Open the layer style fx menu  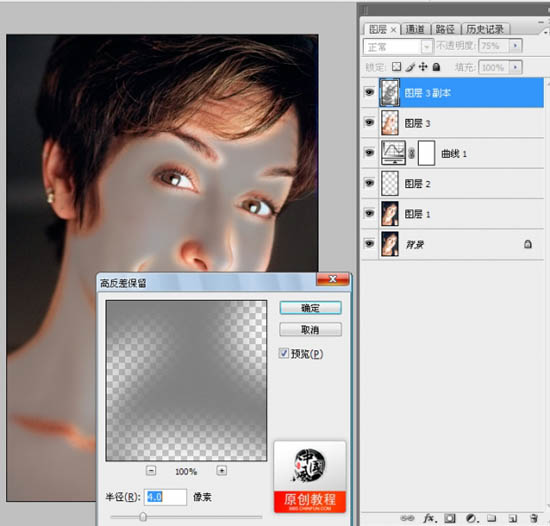[x=429, y=518]
